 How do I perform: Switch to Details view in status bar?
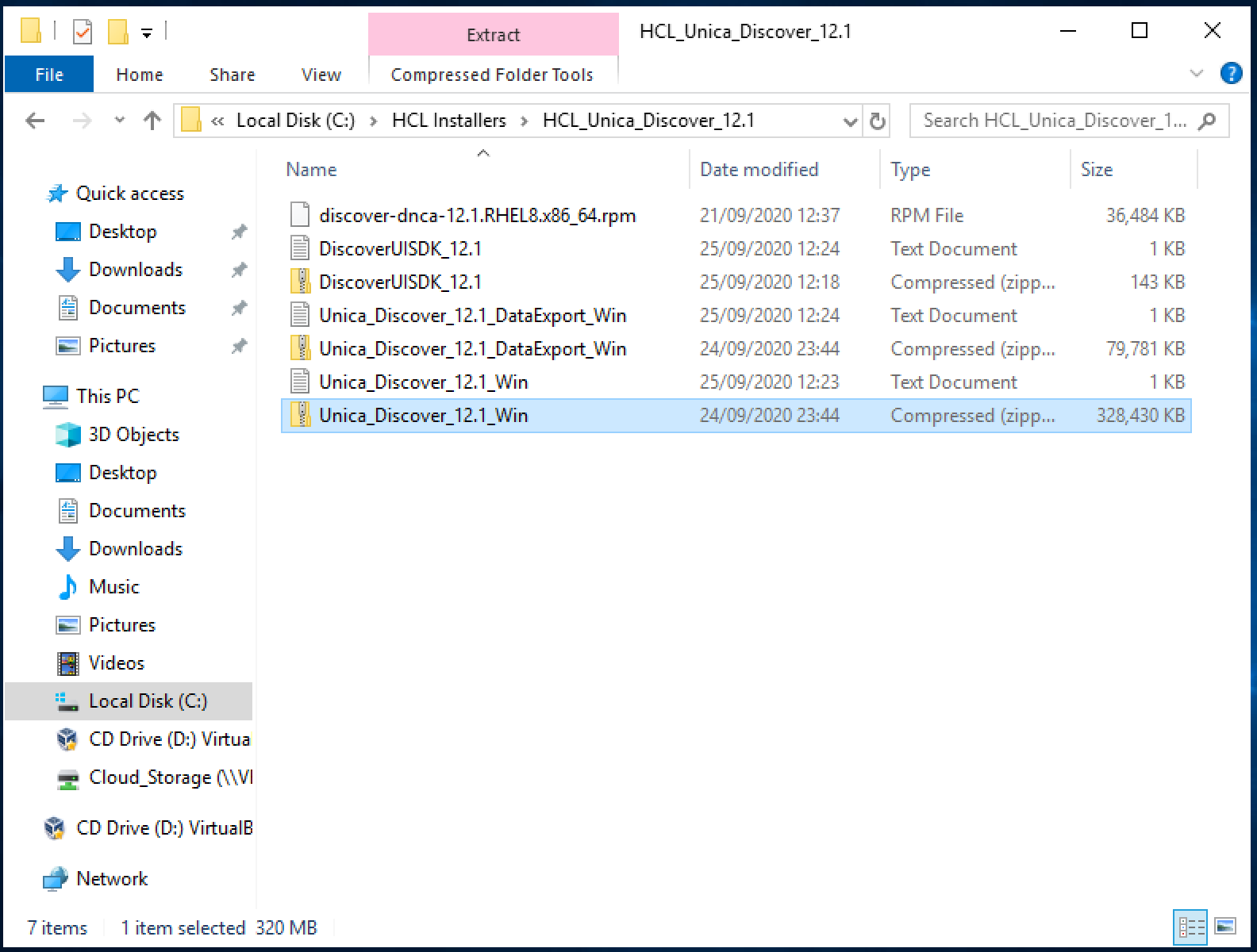(1190, 927)
